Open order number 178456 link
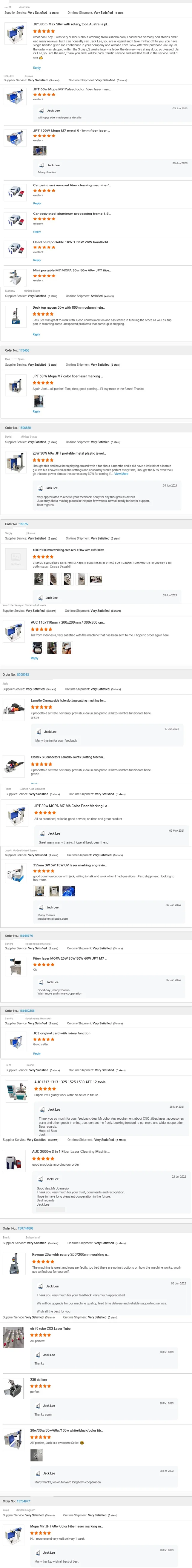This screenshot has width=192, height=1568. pyautogui.click(x=24, y=351)
